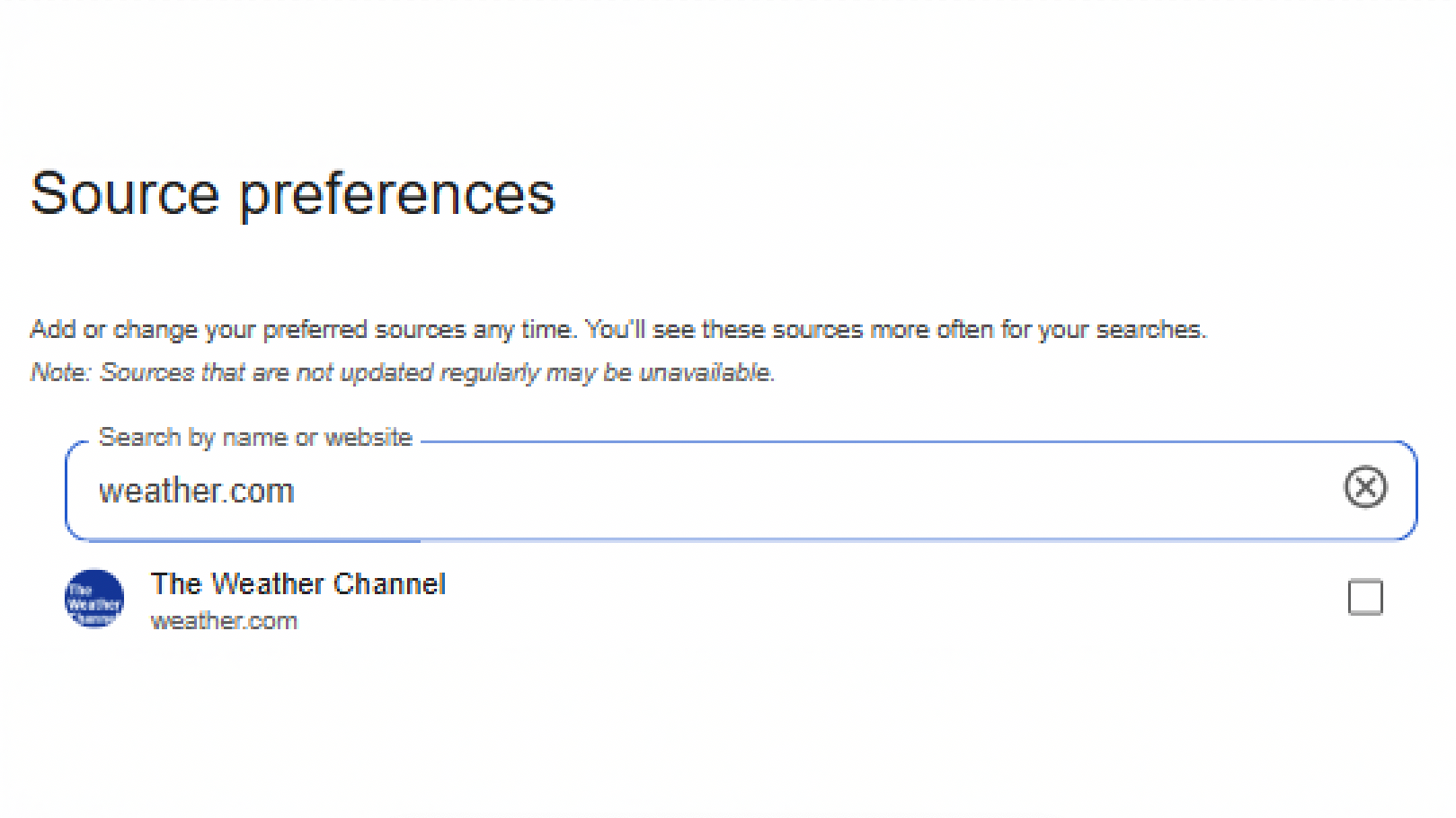1456x818 pixels.
Task: Click the 'You'll see these sources more often' sentence
Action: (895, 330)
